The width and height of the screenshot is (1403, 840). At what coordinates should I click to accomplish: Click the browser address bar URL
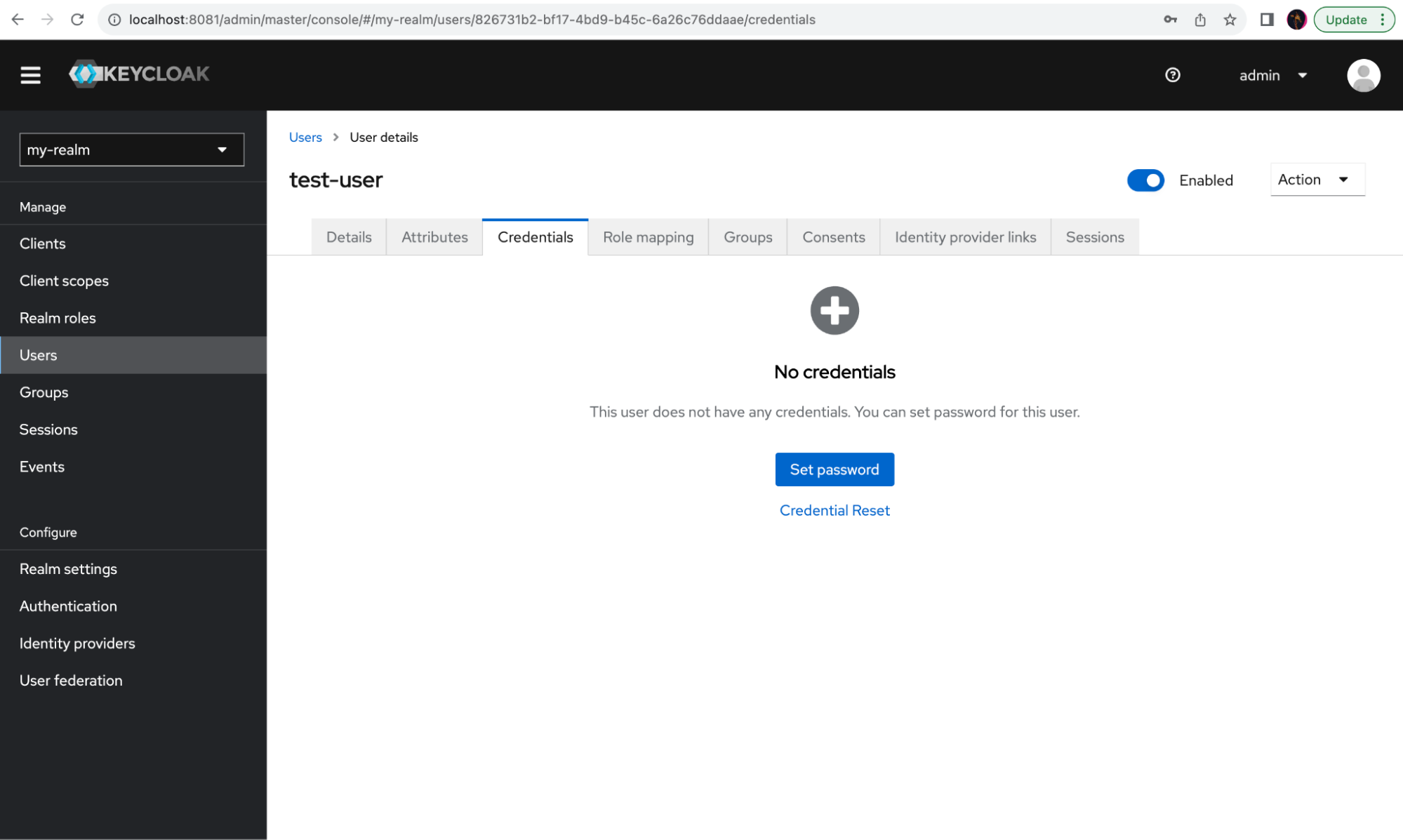pyautogui.click(x=472, y=20)
